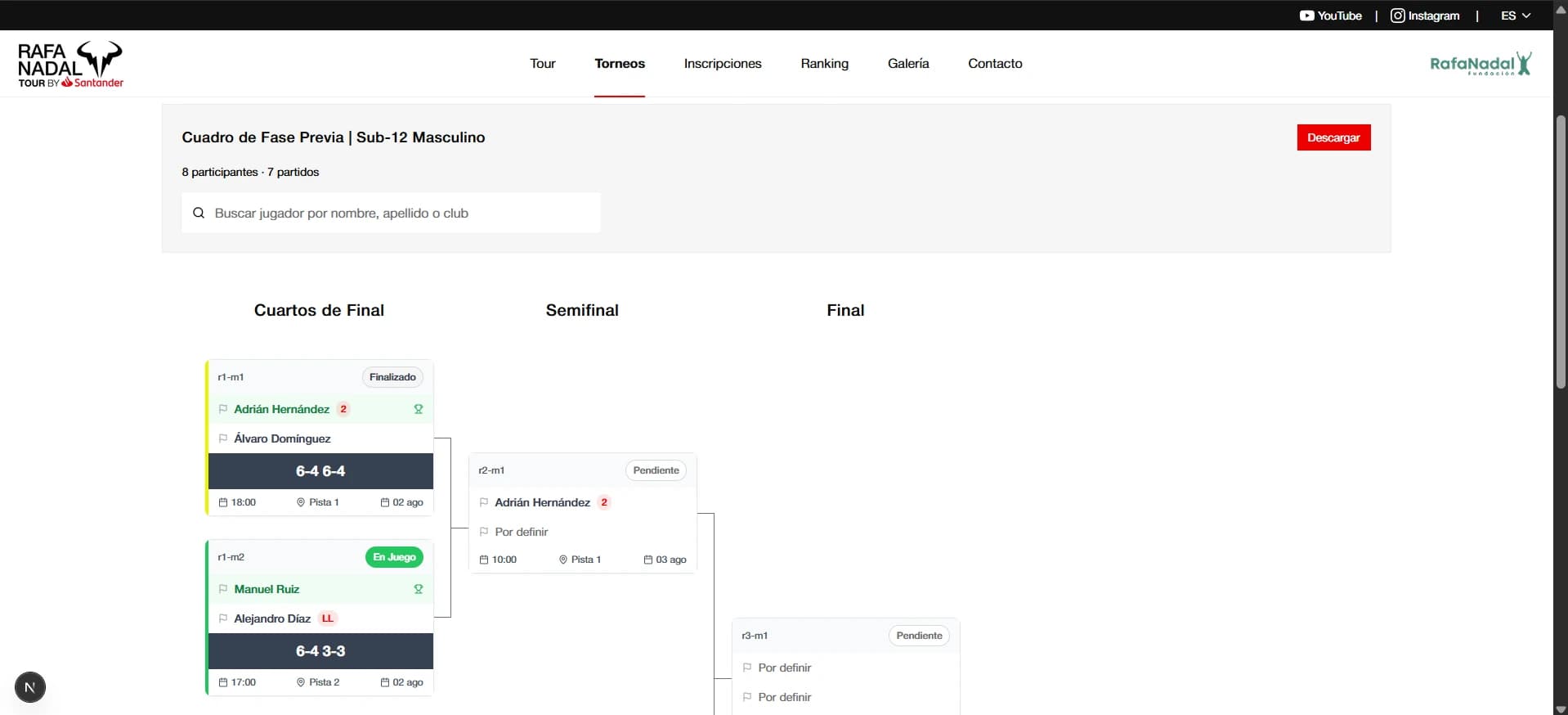This screenshot has height=715, width=1568.
Task: Click the Rafa Nadal Tour logo
Action: point(71,65)
